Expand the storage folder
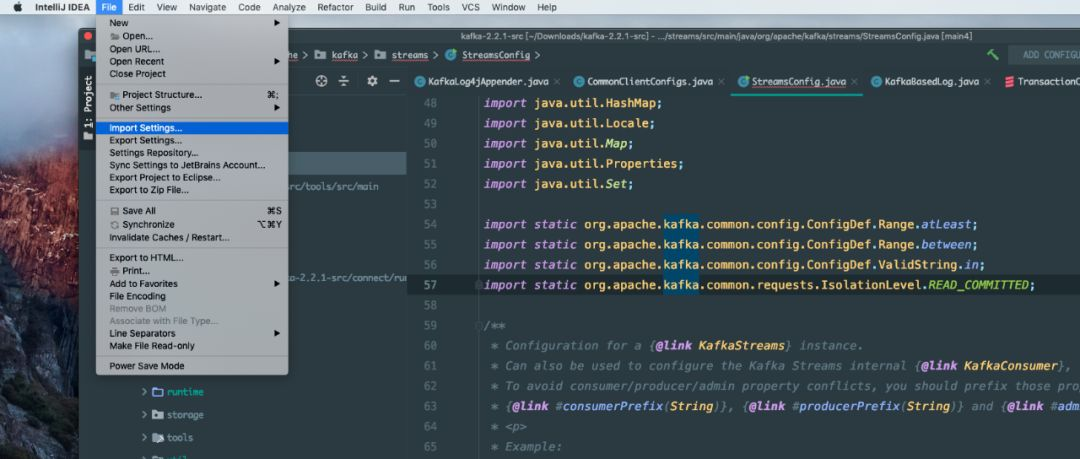The width and height of the screenshot is (1080, 459). [145, 415]
